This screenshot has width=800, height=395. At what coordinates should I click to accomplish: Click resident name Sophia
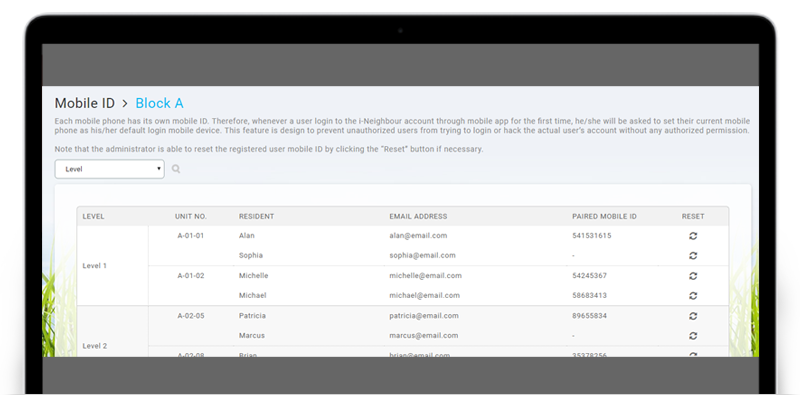click(x=251, y=255)
